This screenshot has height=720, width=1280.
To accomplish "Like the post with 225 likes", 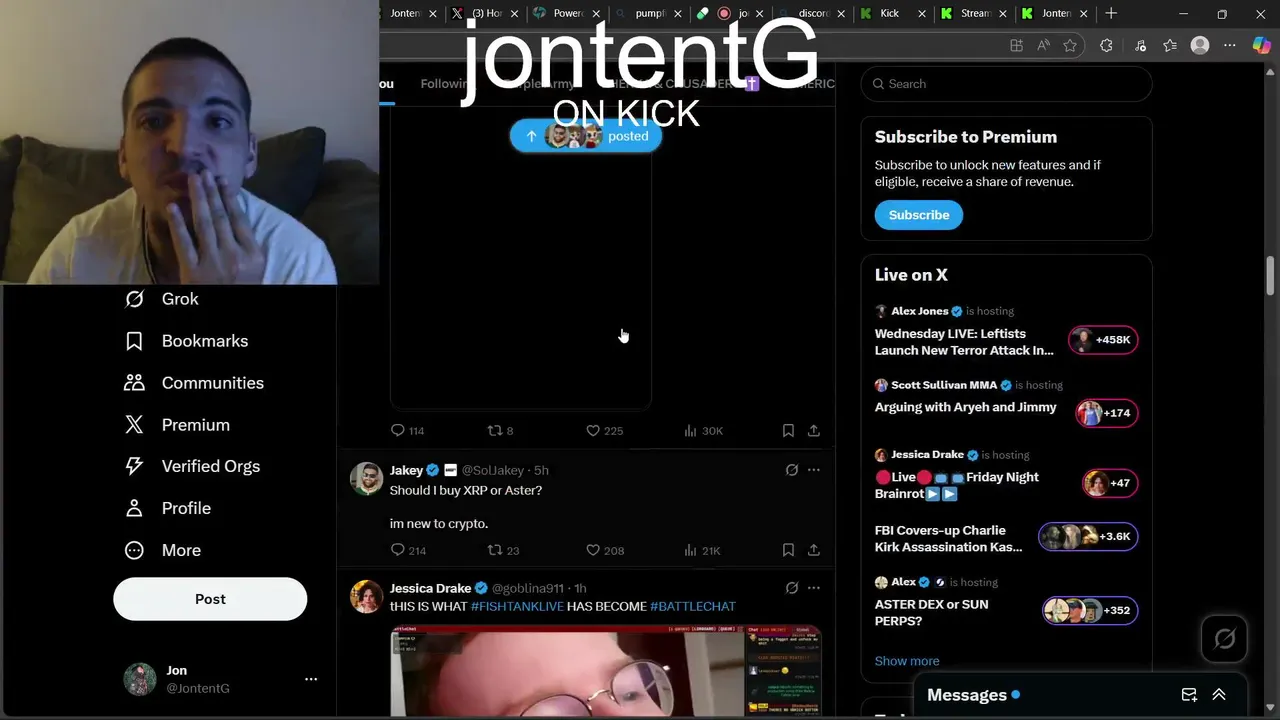I will 604,431.
